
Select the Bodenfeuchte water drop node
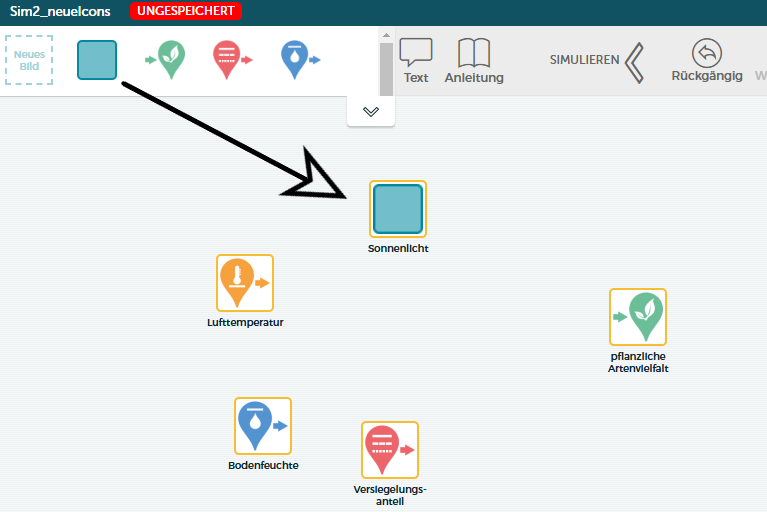(x=263, y=426)
